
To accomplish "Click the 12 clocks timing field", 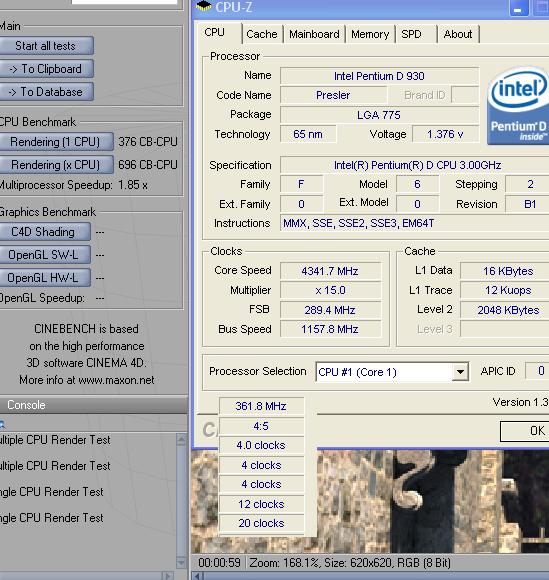I will [x=262, y=504].
